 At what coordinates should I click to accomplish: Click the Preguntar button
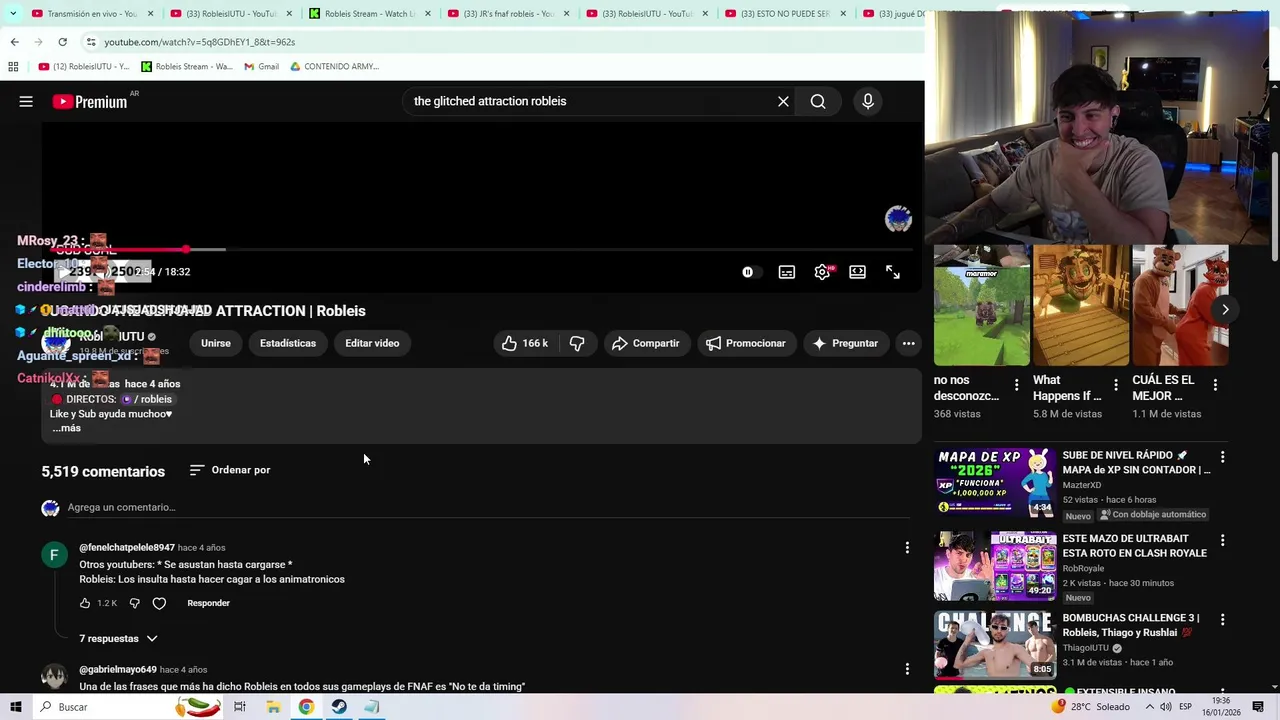pos(845,343)
